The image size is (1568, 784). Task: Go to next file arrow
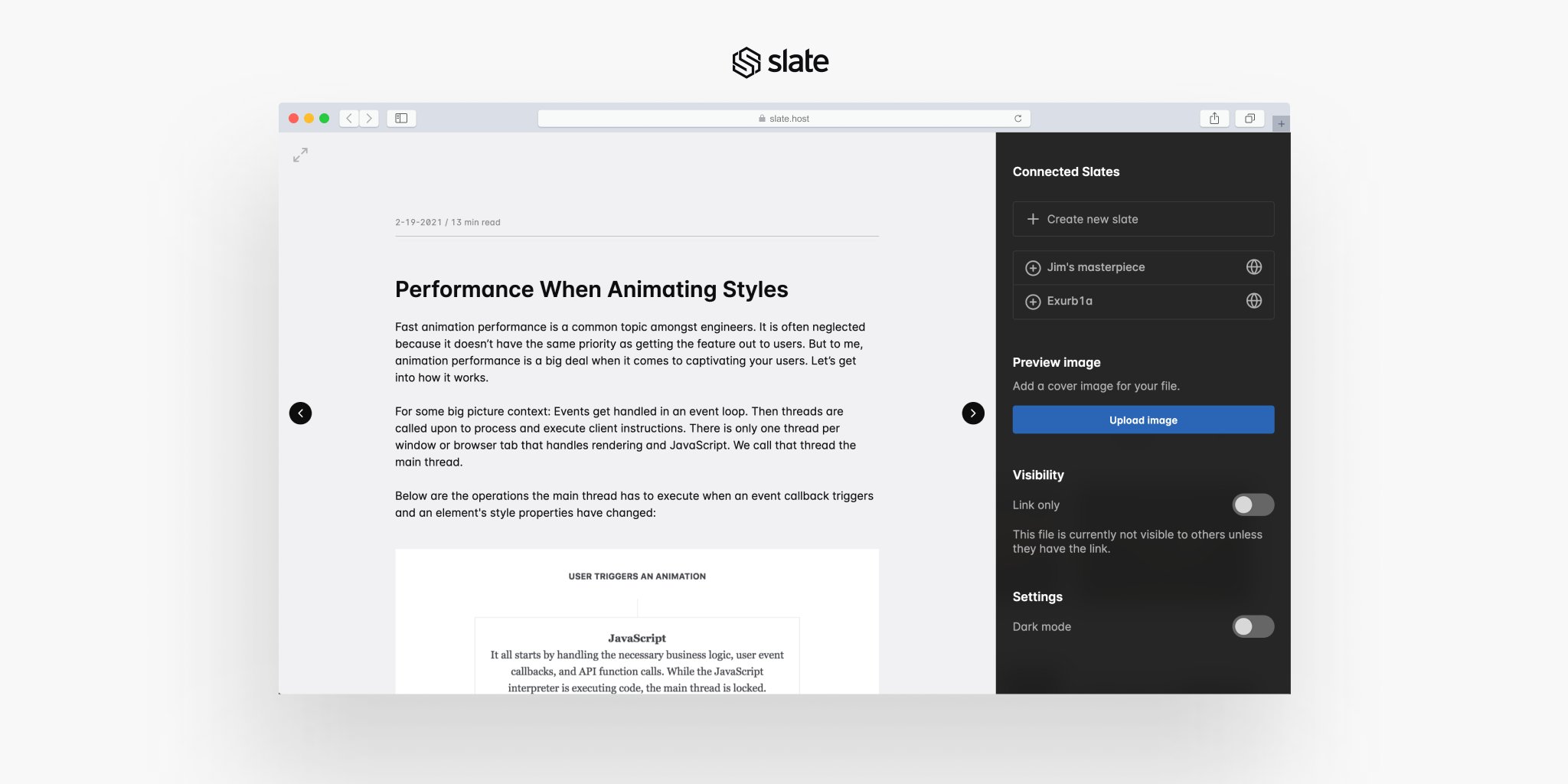973,413
